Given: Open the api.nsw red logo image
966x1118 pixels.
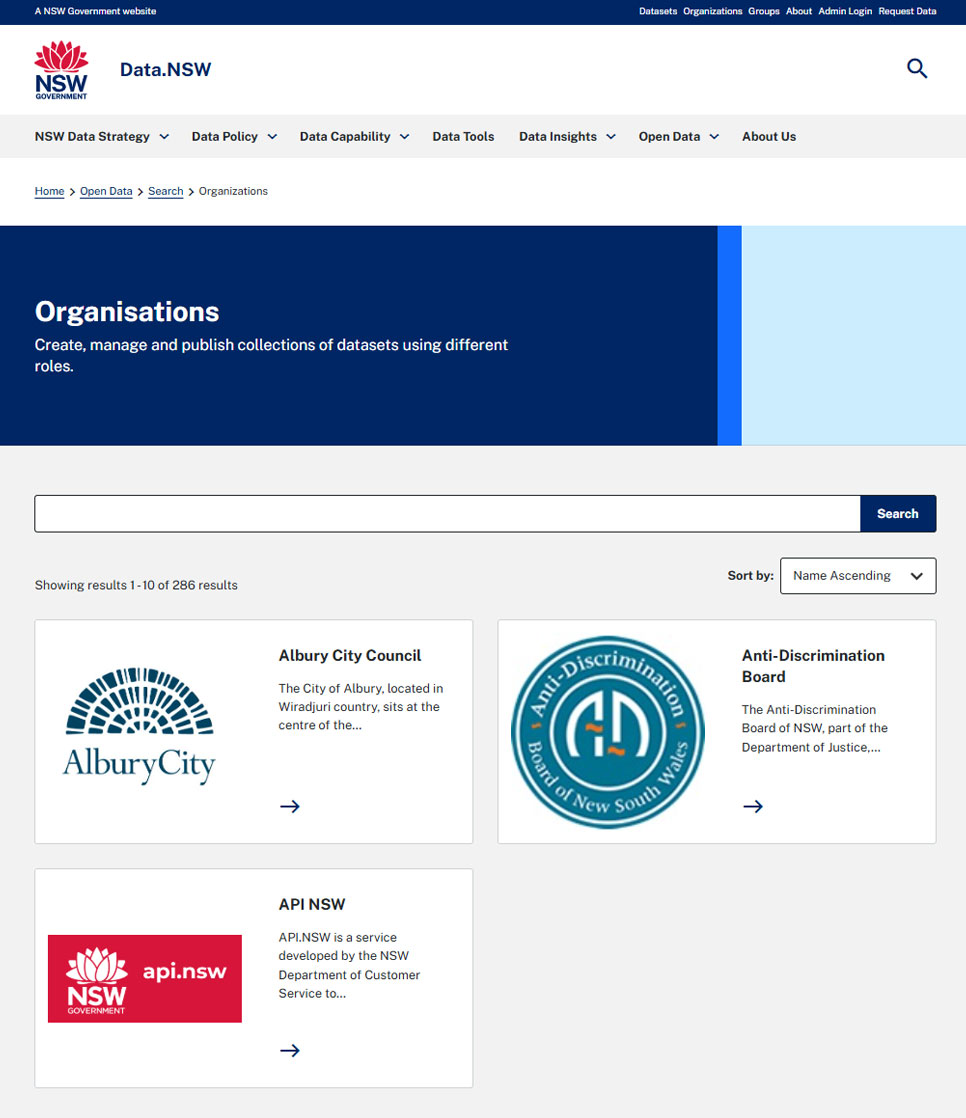Looking at the screenshot, I should click(x=145, y=978).
